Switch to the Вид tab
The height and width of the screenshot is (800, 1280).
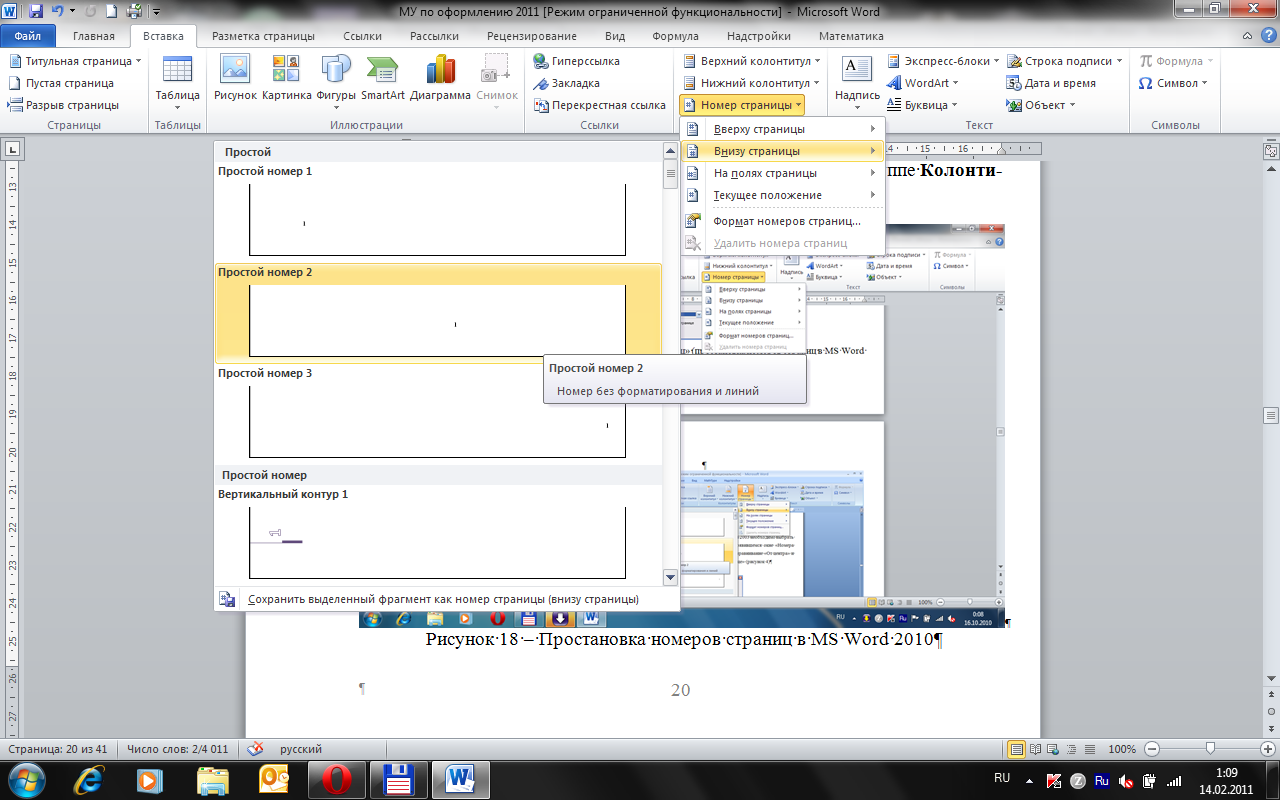point(615,36)
